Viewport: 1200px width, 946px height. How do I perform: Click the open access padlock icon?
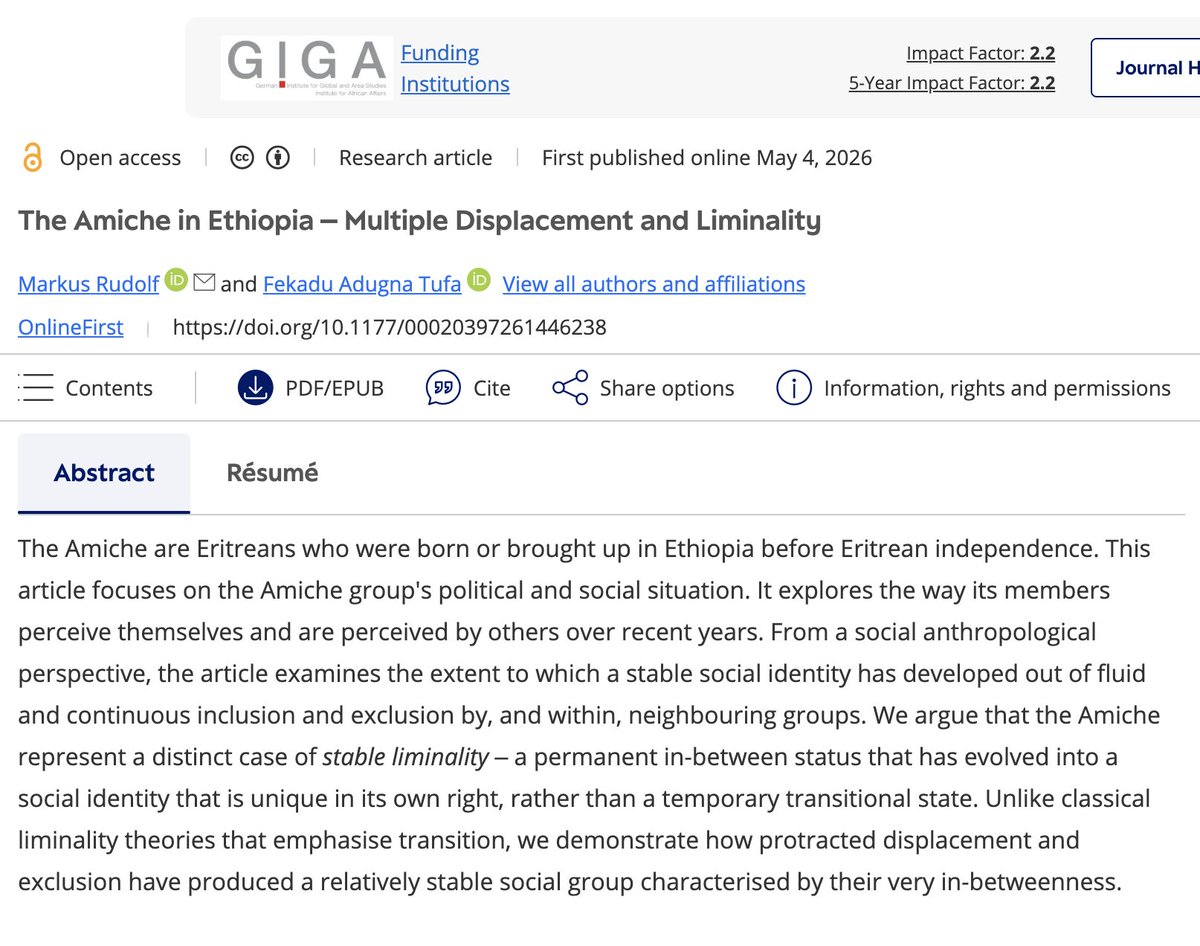click(x=33, y=158)
